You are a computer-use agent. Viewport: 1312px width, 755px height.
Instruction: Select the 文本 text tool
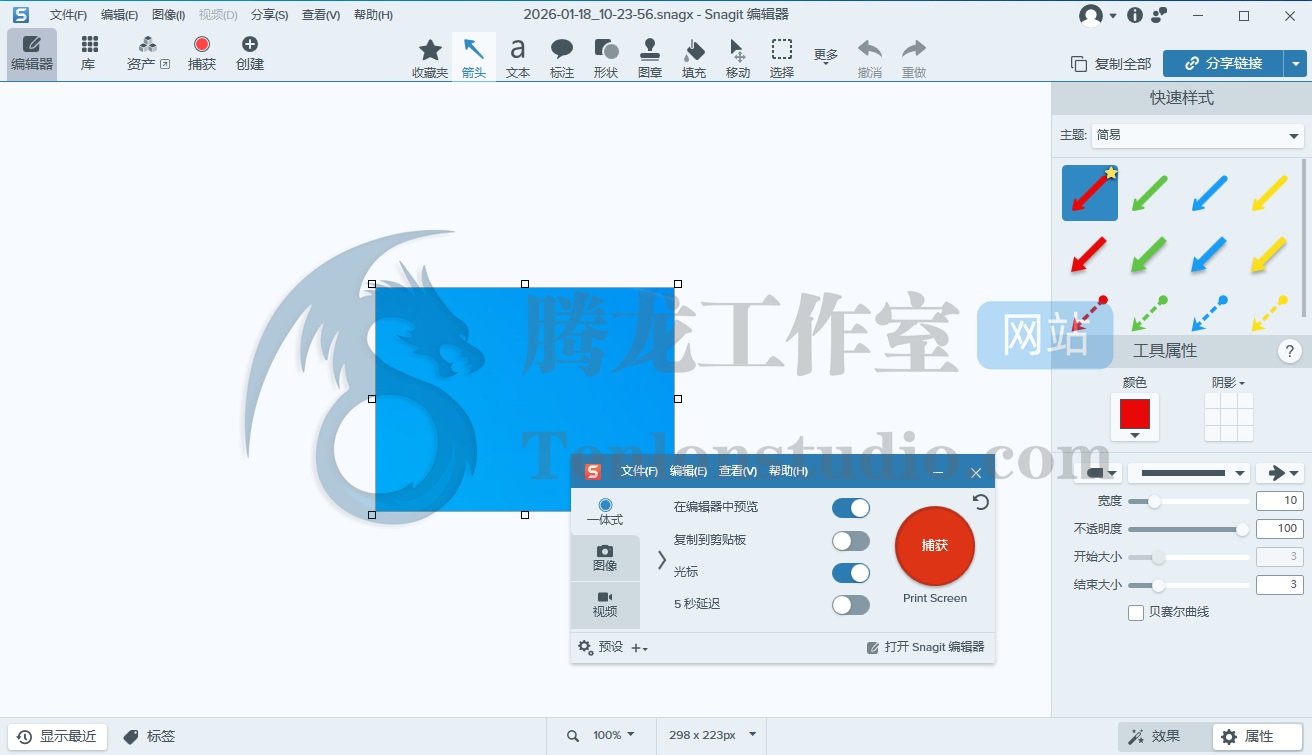click(x=517, y=57)
